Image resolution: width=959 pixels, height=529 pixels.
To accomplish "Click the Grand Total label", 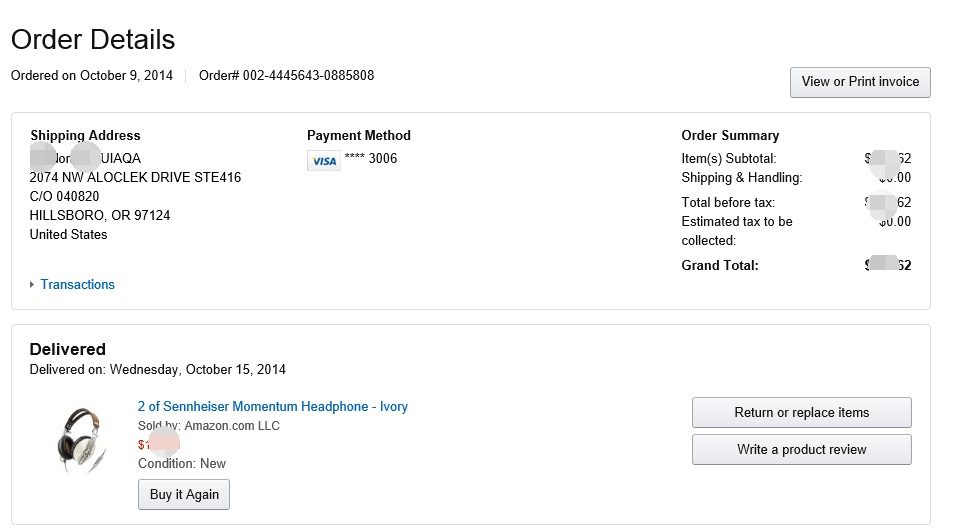I will pyautogui.click(x=720, y=266).
